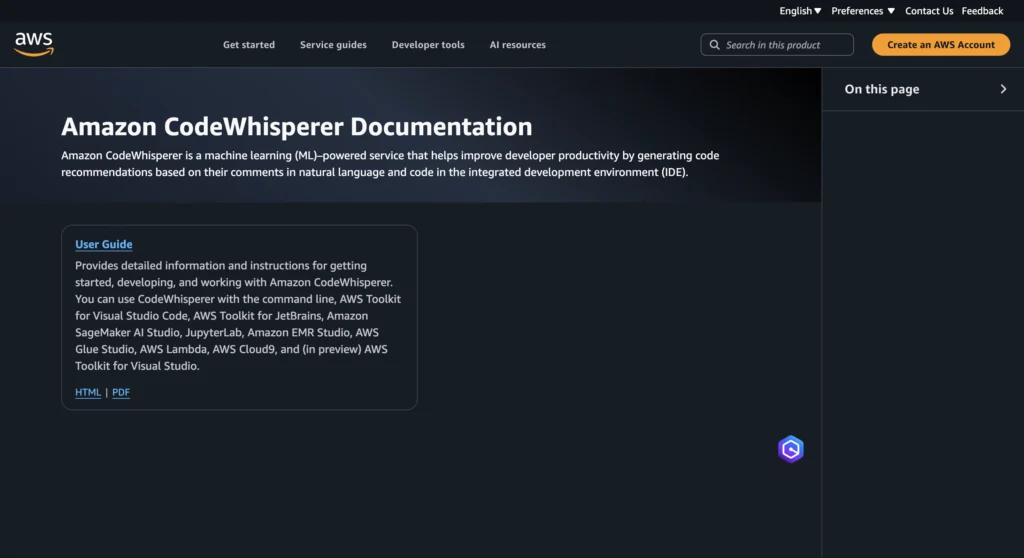Open the AWS logo home link
The image size is (1024, 558).
tap(34, 44)
